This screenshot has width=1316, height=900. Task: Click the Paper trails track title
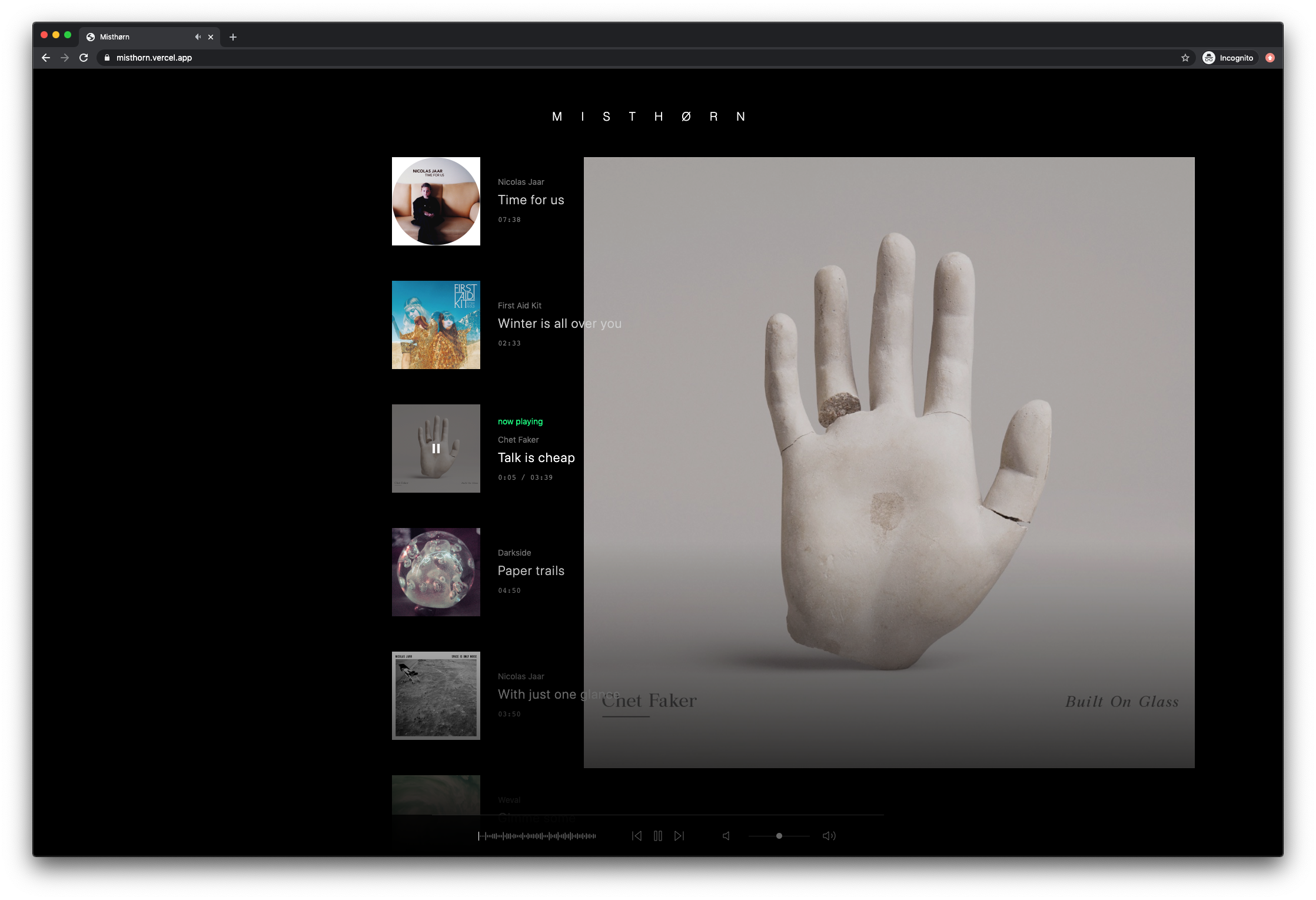(531, 571)
